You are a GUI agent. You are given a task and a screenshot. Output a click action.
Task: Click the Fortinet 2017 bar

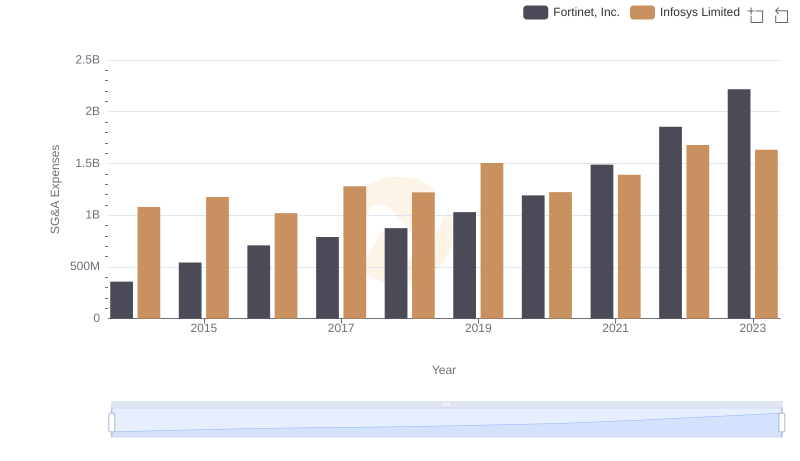pyautogui.click(x=327, y=278)
